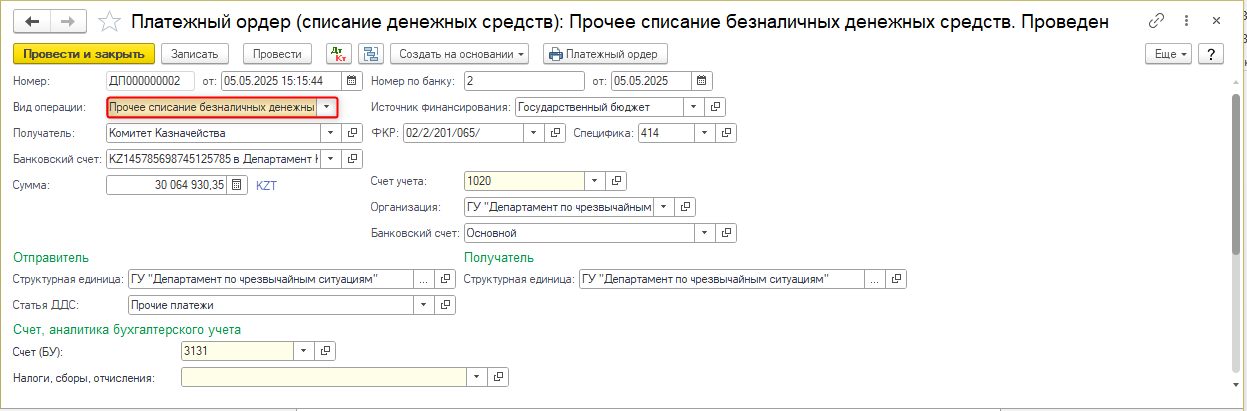This screenshot has height=411, width=1247.
Task: Copy link using the chain icon
Action: coord(1158,21)
